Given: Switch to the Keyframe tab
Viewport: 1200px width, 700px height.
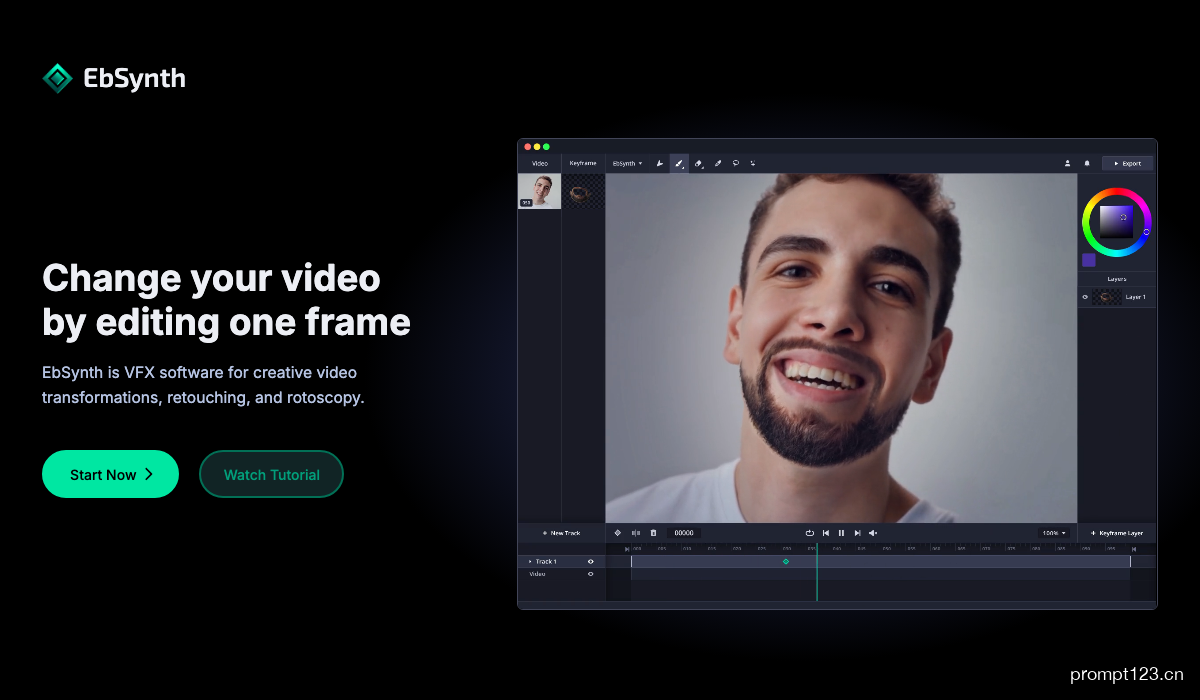Looking at the screenshot, I should 583,163.
